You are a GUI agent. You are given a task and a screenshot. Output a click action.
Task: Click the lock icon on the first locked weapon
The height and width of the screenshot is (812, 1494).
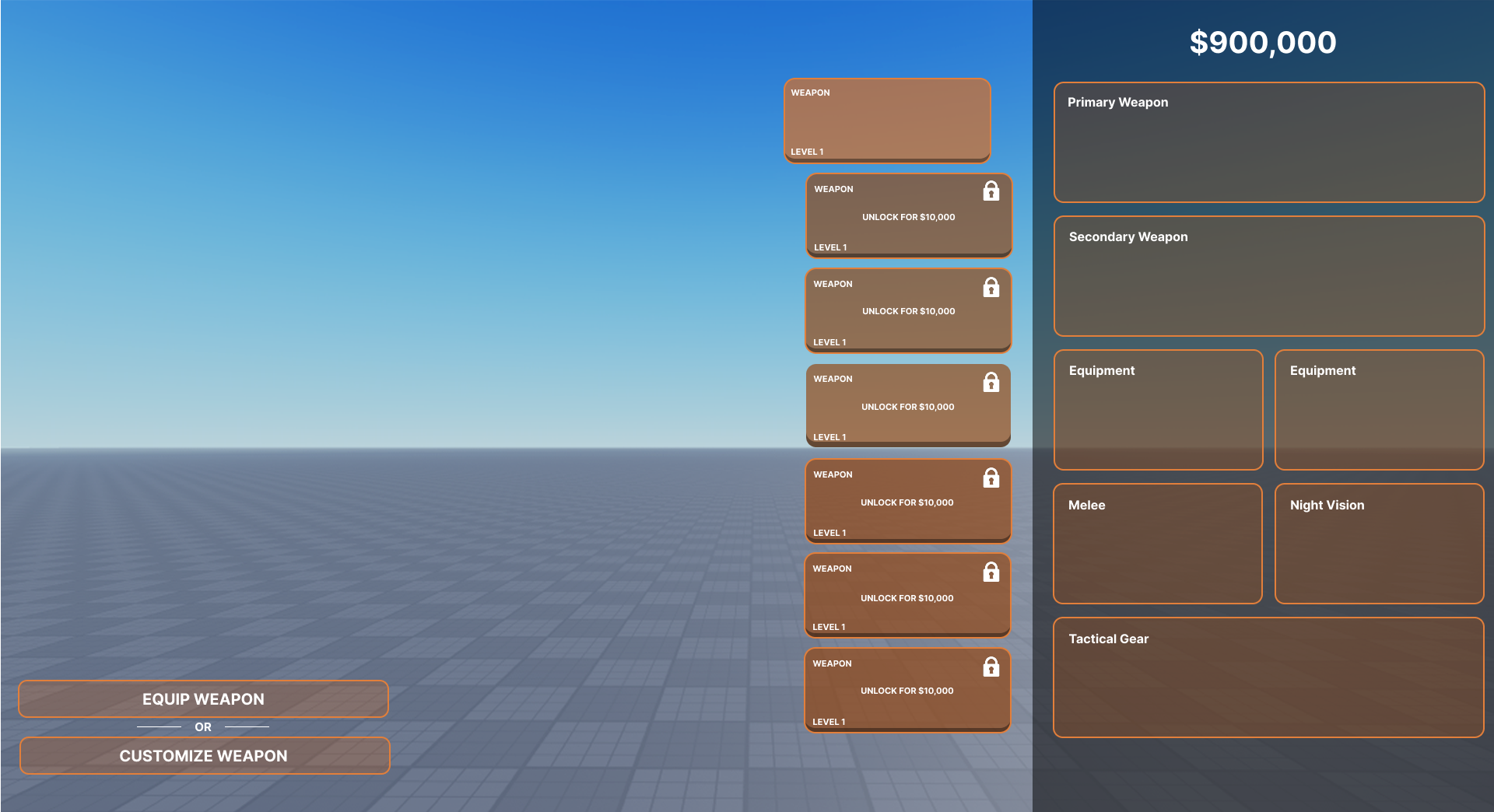[991, 191]
